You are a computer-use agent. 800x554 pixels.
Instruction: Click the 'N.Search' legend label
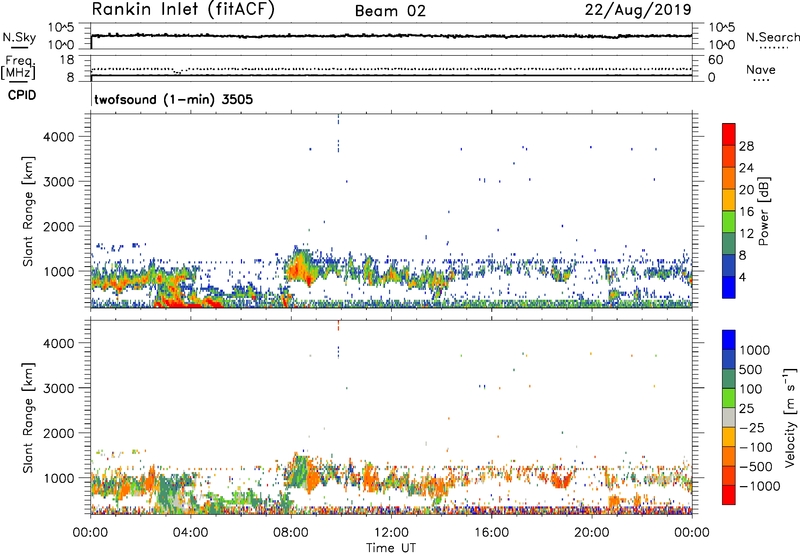[772, 37]
